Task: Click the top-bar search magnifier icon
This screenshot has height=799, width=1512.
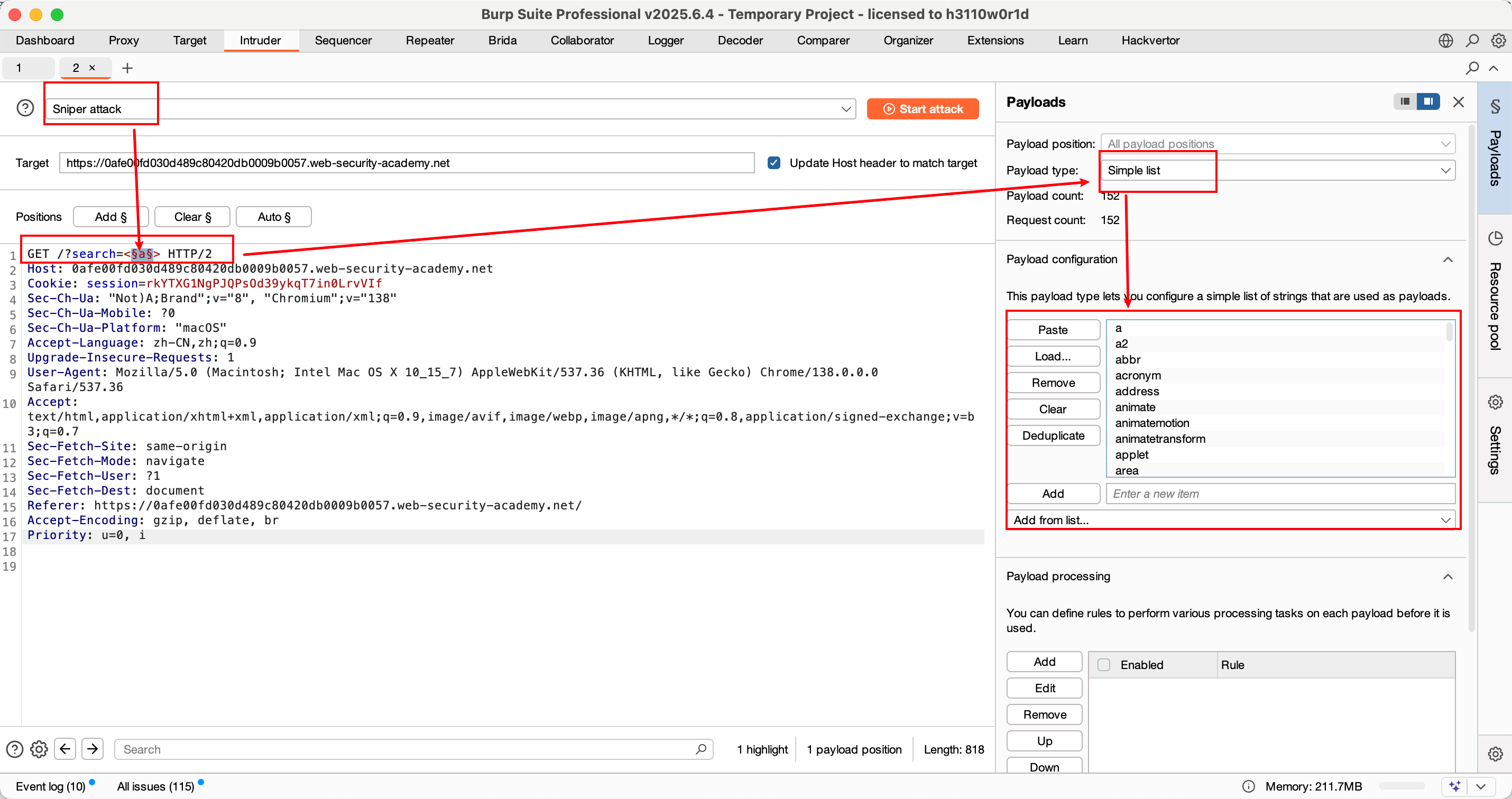Action: point(1472,41)
